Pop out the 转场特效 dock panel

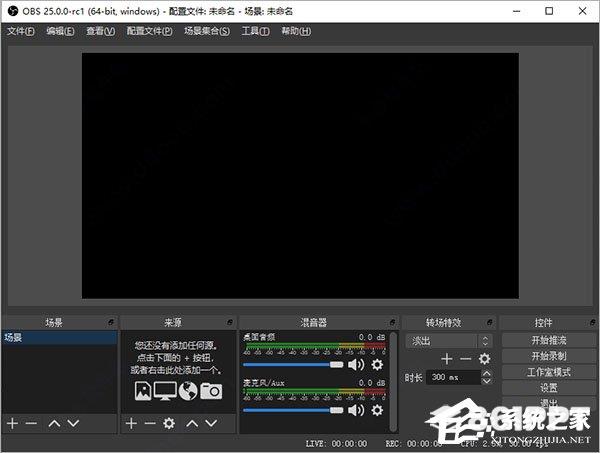click(489, 322)
